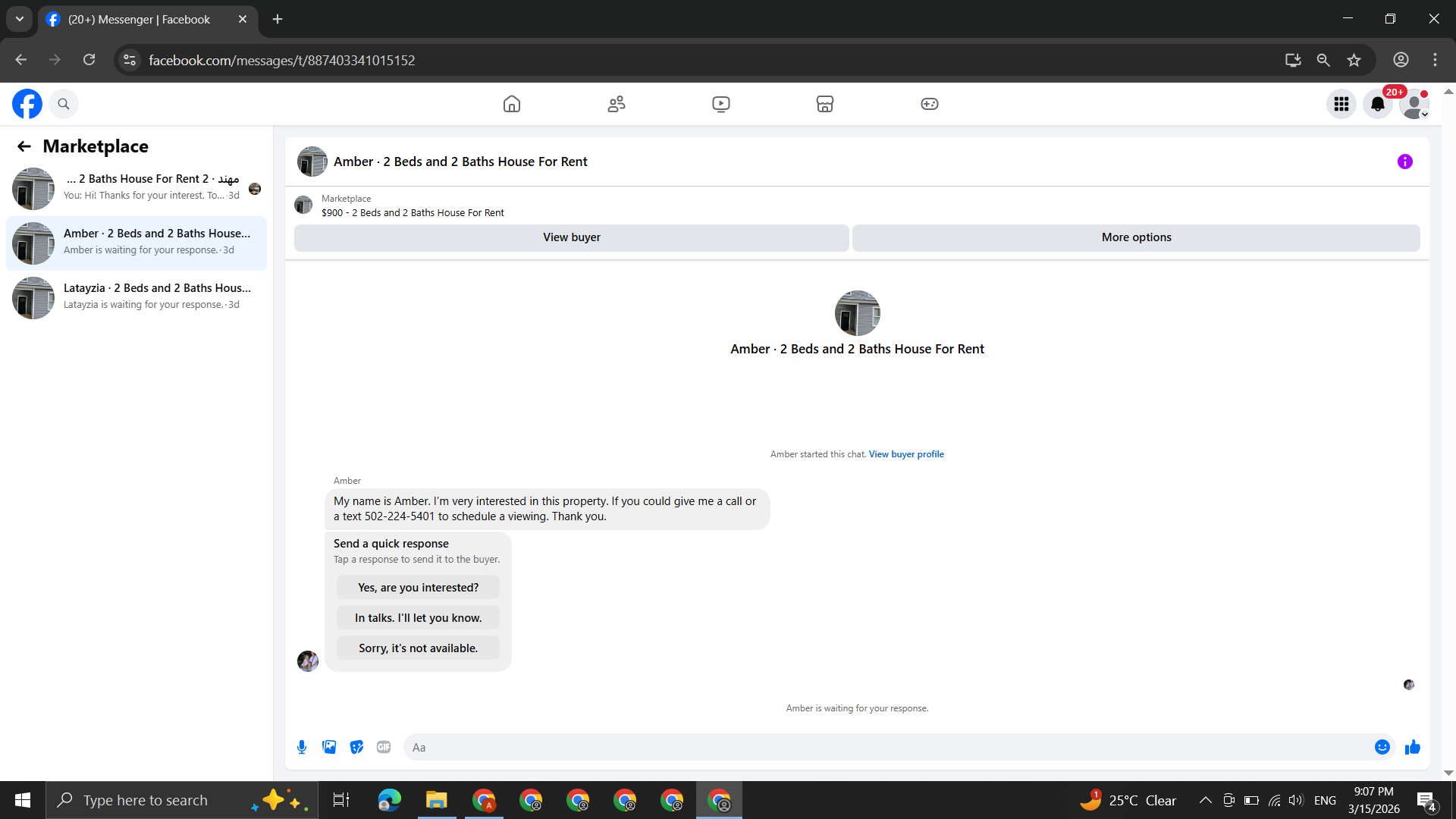Open conversation information purple icon

[x=1405, y=162]
